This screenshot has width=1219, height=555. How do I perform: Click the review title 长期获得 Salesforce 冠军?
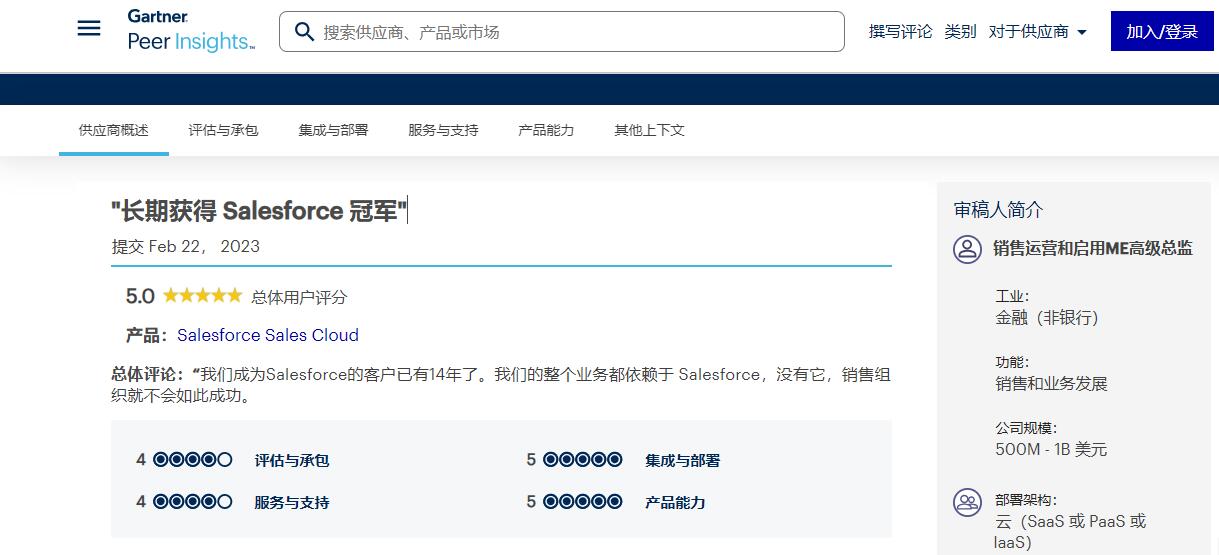coord(259,211)
